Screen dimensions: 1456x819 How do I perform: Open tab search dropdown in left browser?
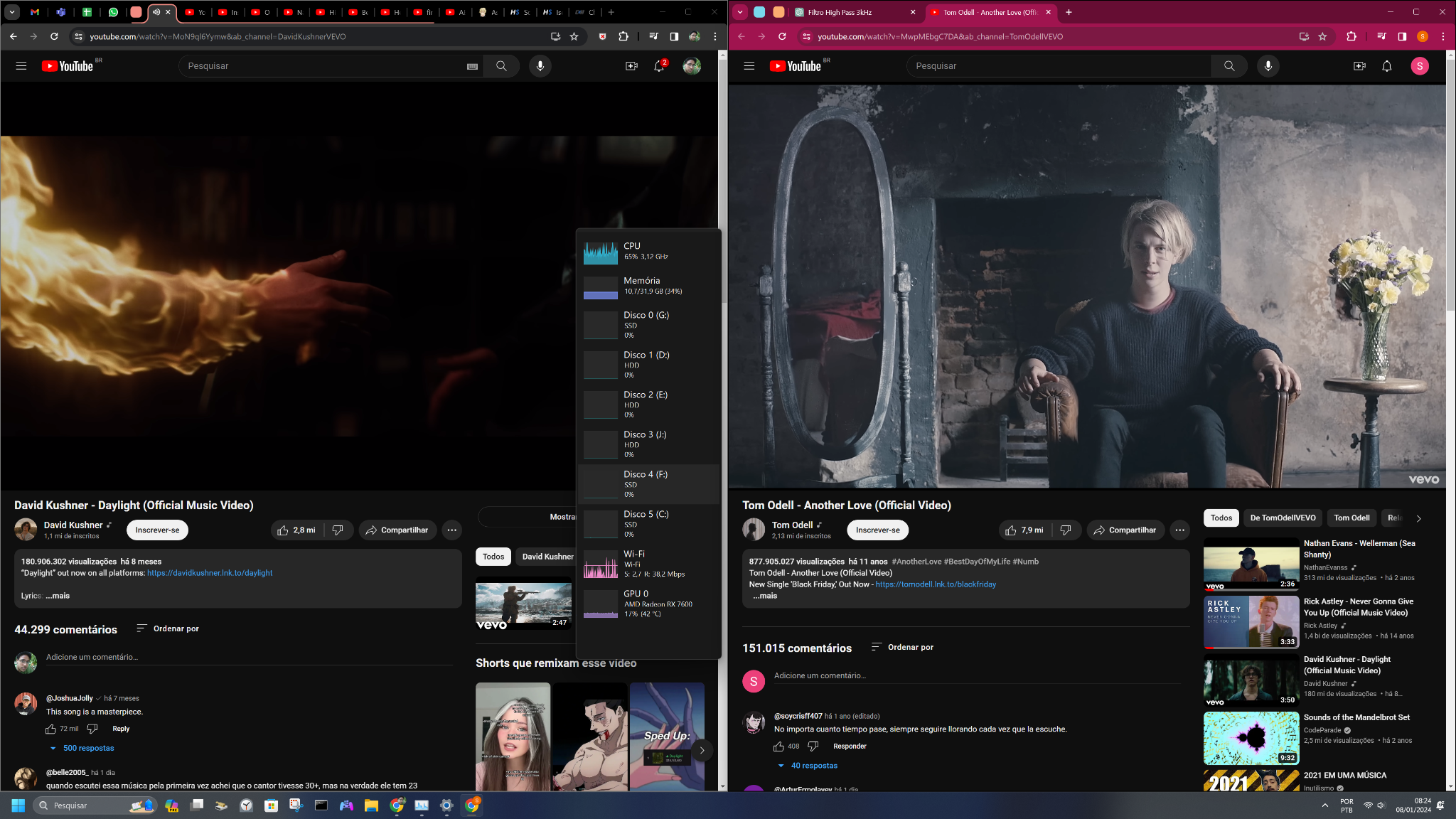(x=12, y=12)
